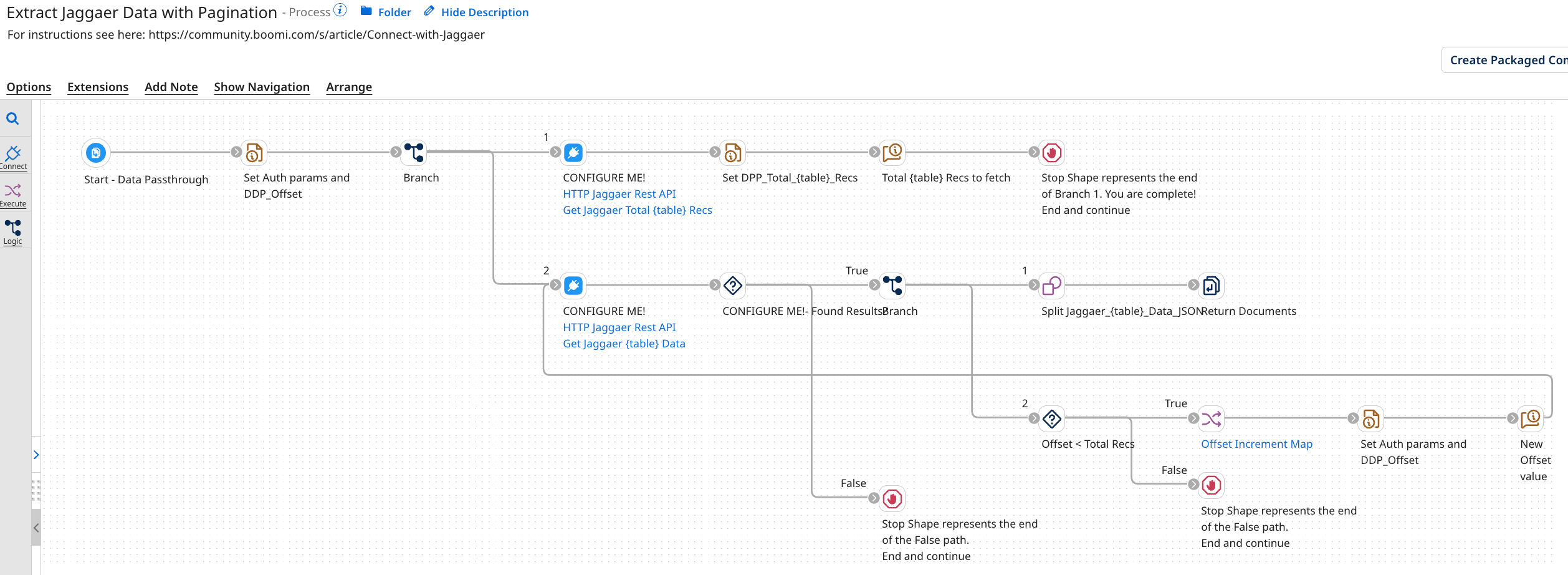1568x575 pixels.
Task: Click the Arrange menu item
Action: click(x=349, y=87)
